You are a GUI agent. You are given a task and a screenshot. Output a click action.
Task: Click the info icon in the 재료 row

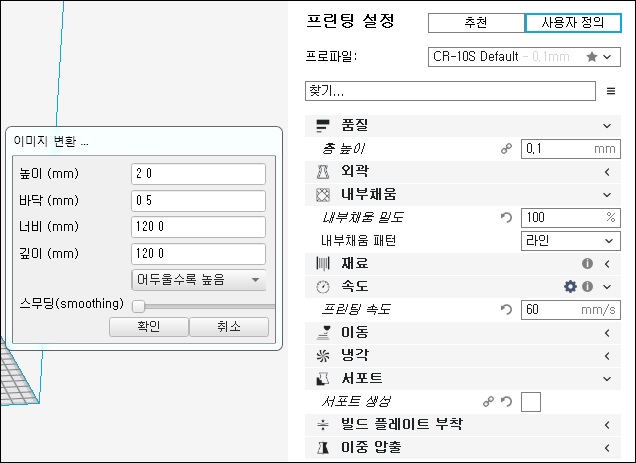tap(587, 264)
